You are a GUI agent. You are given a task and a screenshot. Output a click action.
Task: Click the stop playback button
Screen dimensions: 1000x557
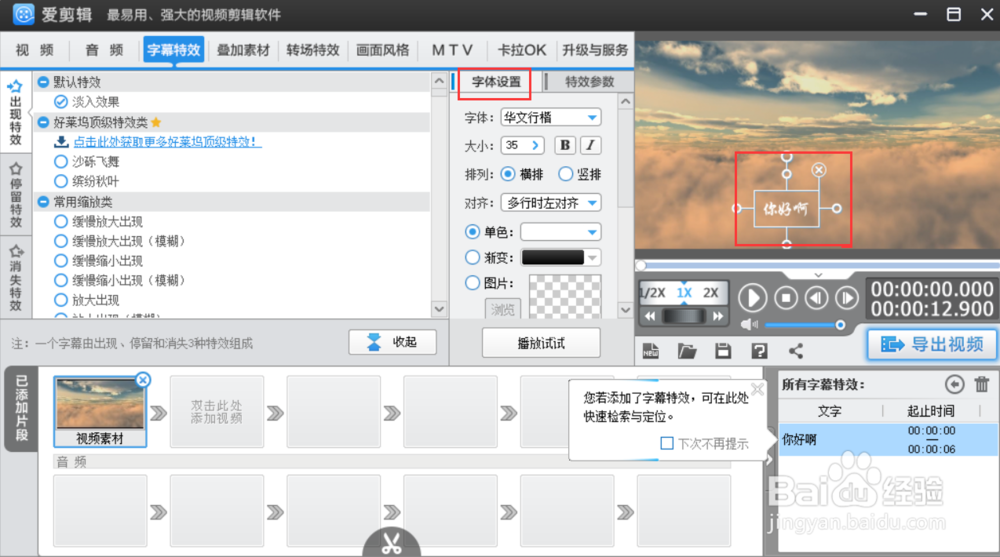pos(786,298)
